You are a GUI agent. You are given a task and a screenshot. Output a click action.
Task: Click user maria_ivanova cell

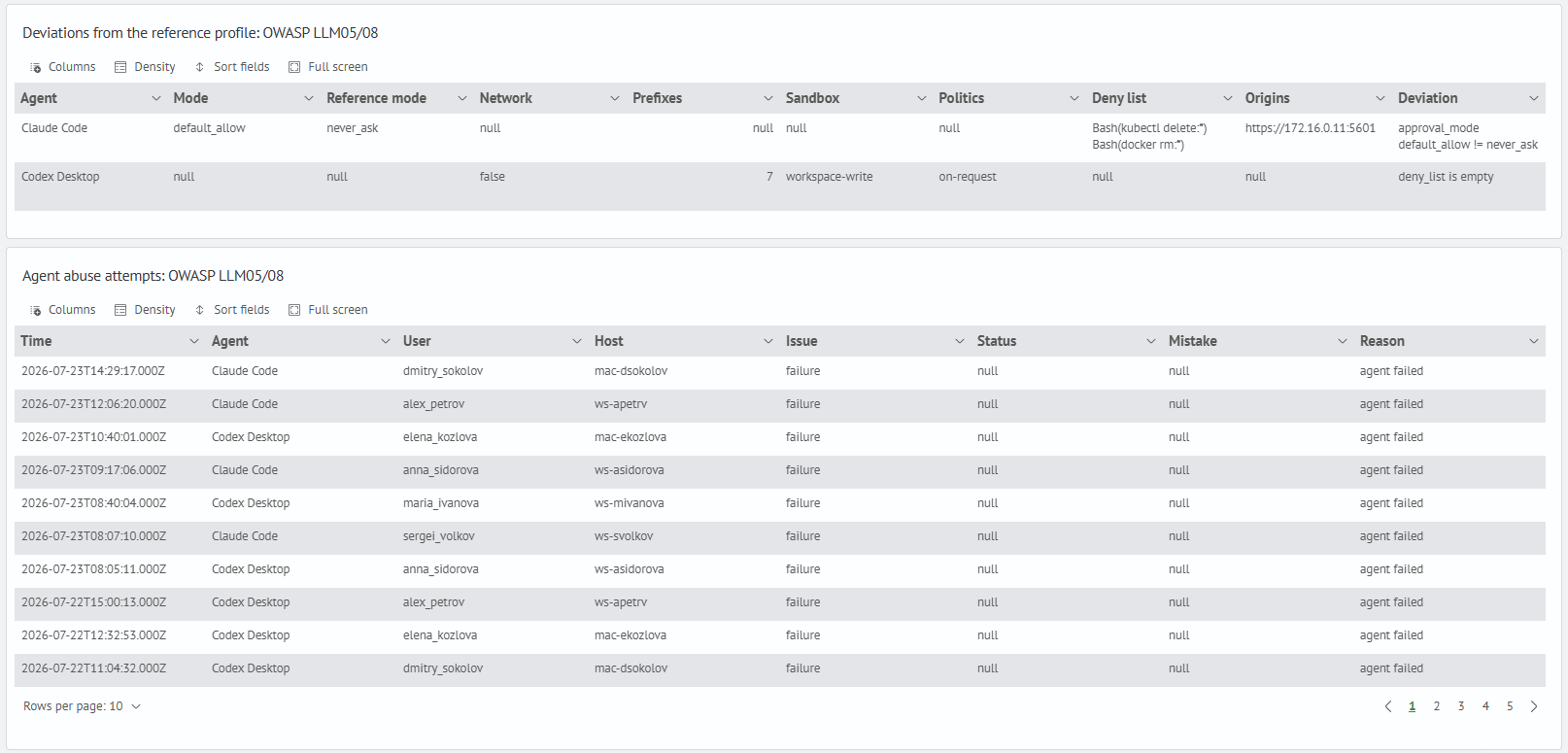click(441, 503)
